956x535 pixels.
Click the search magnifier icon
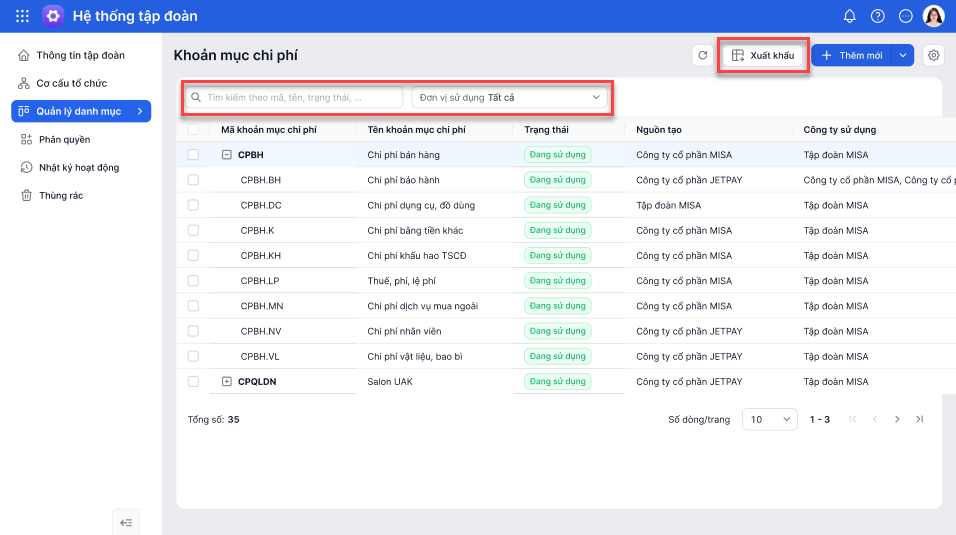click(196, 98)
